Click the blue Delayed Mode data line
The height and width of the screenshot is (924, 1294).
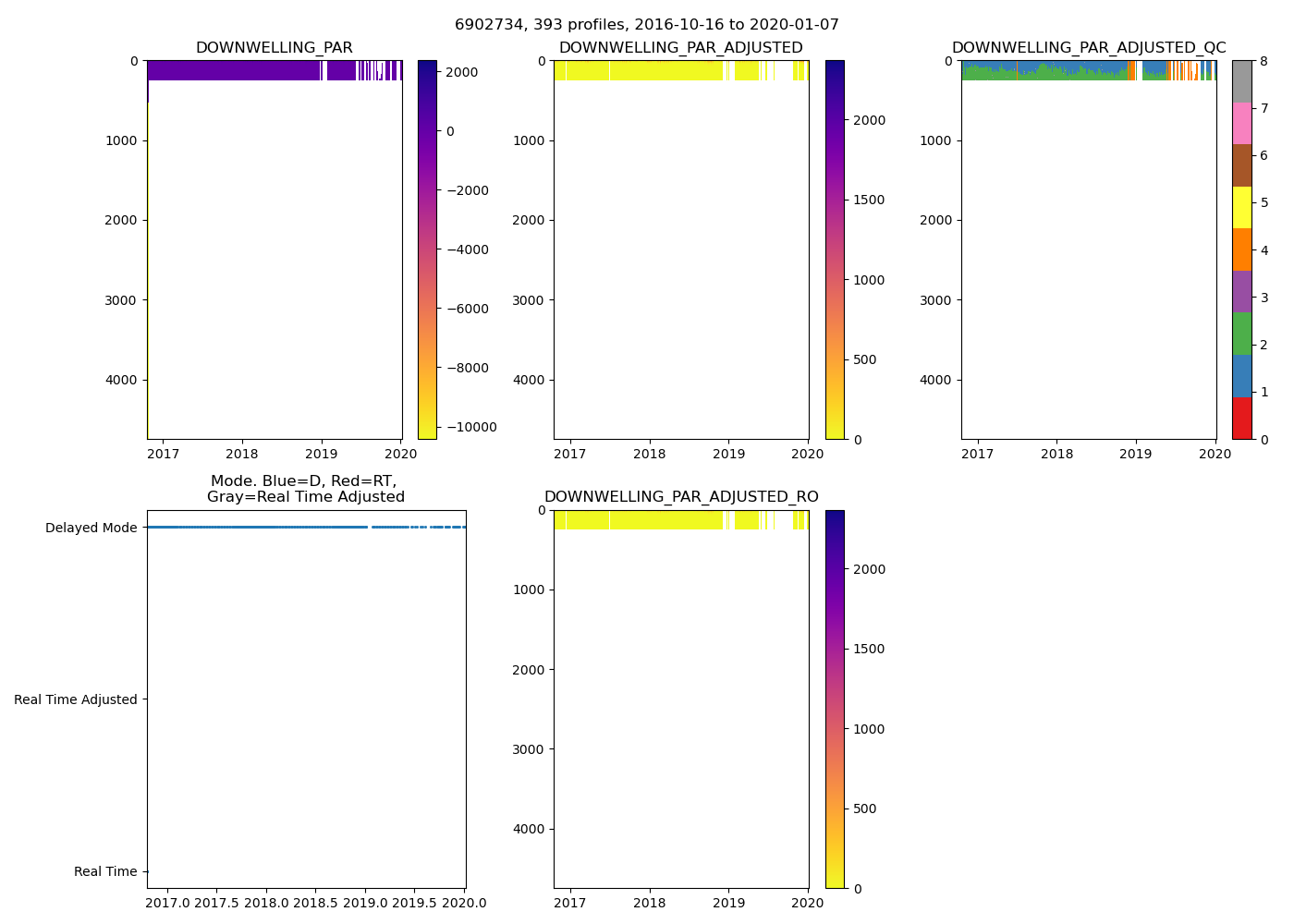click(259, 528)
